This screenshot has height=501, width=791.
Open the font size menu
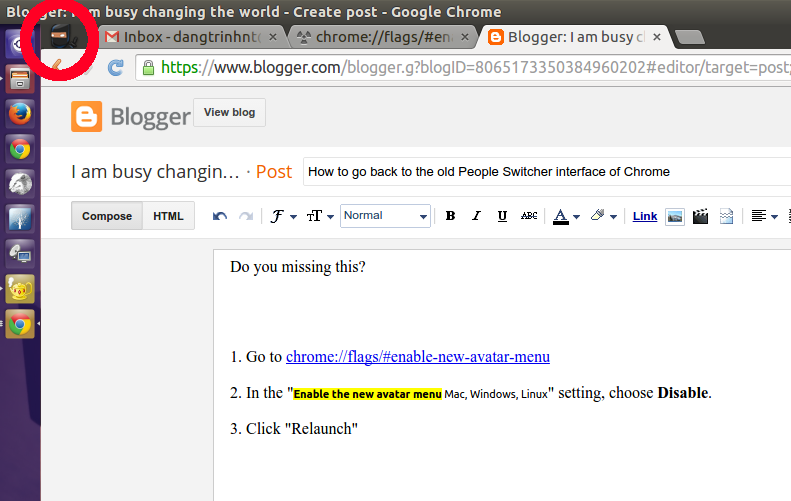pos(320,216)
